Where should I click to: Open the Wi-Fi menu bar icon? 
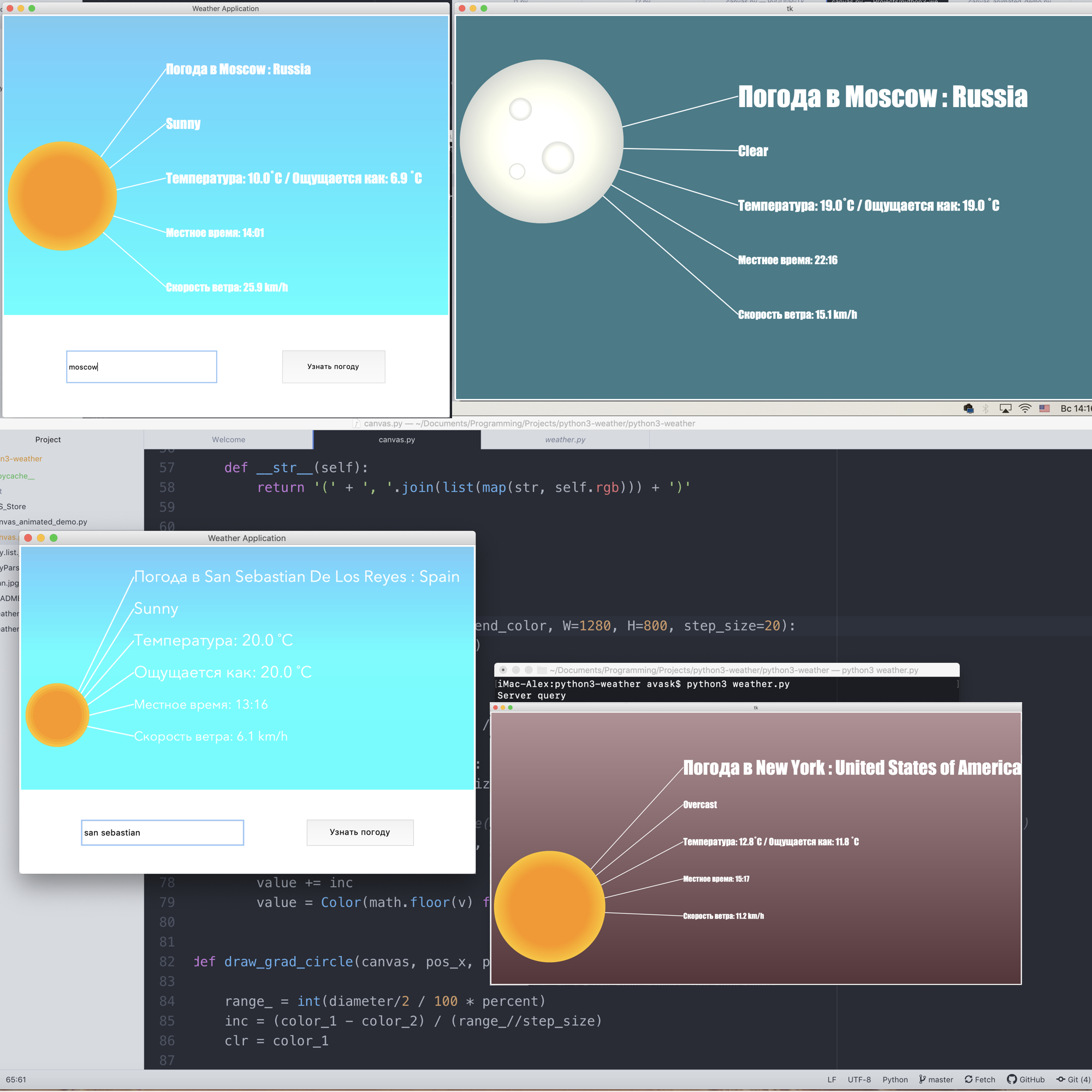(1025, 408)
